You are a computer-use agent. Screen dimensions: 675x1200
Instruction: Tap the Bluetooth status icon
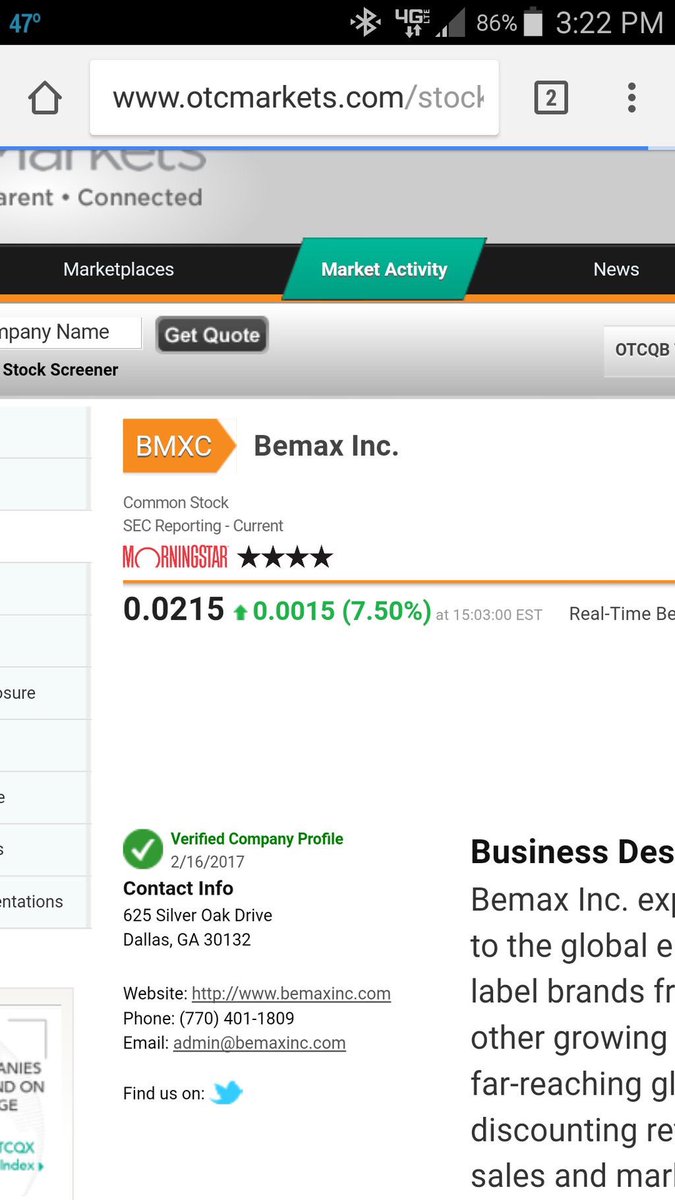tap(365, 22)
